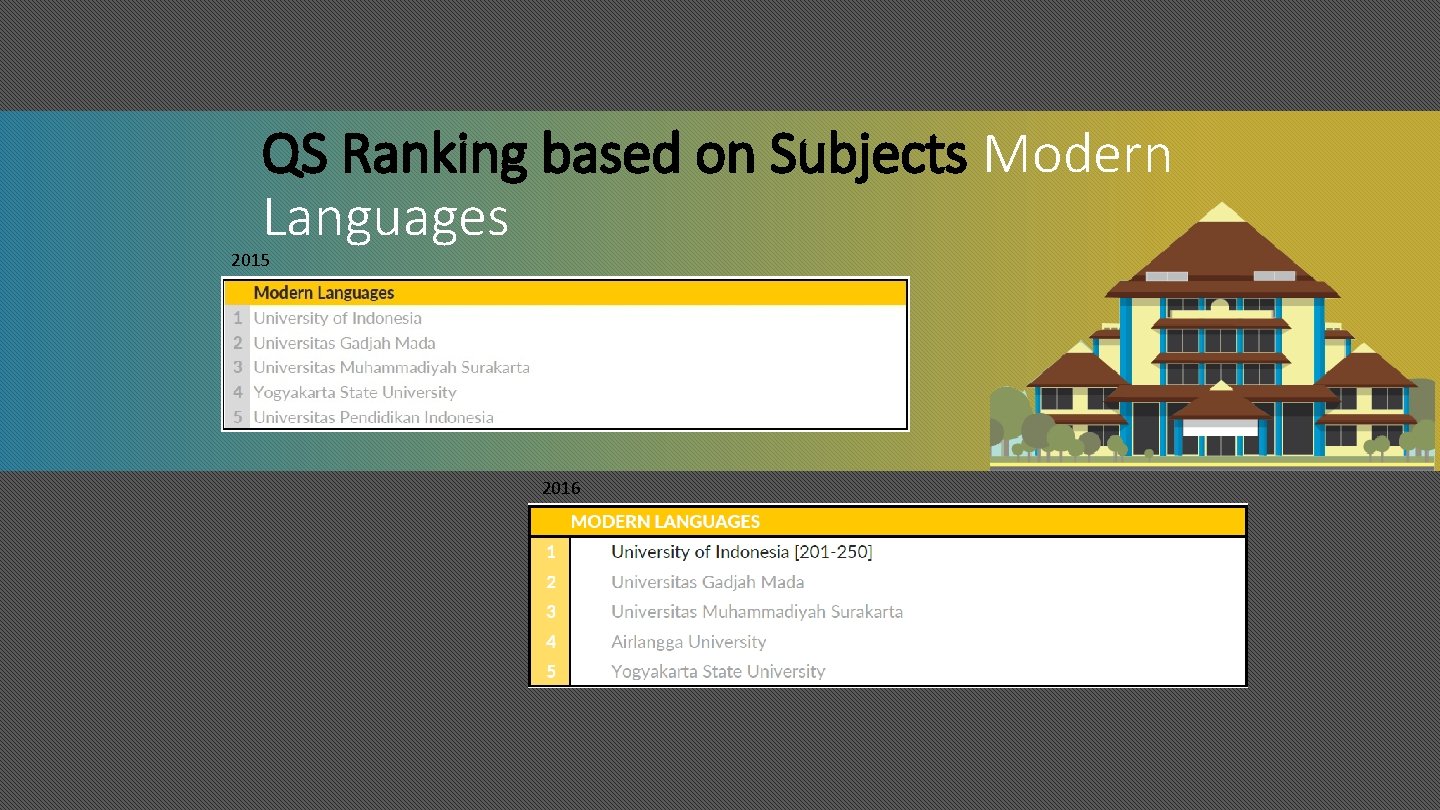This screenshot has width=1440, height=810.
Task: Select 'Yogyakarta State University' in the 2015 table
Action: pyautogui.click(x=355, y=392)
